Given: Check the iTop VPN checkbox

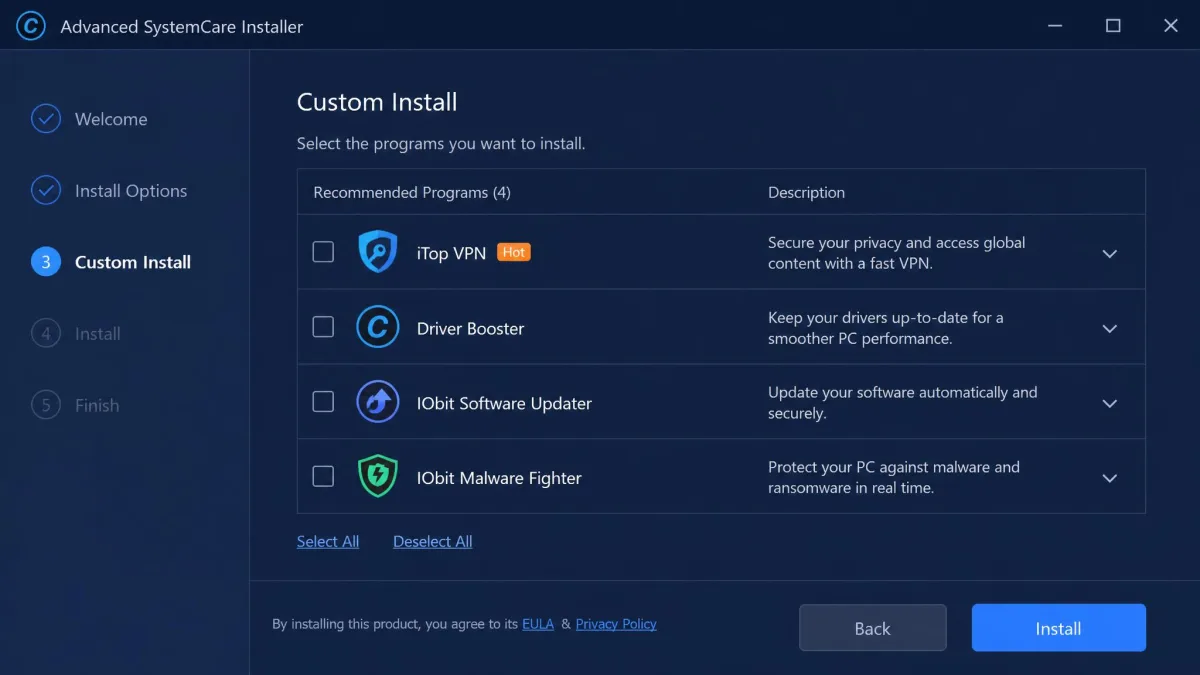Looking at the screenshot, I should coord(323,252).
